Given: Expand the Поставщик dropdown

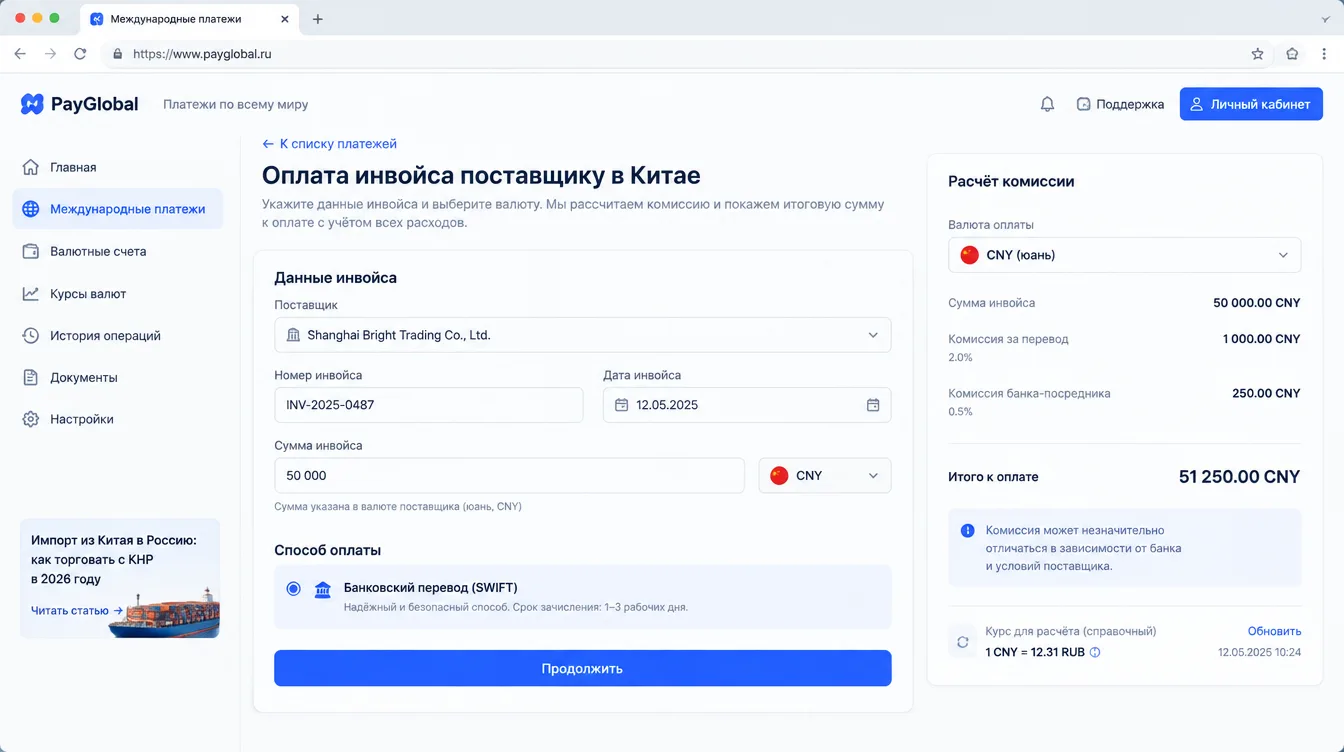Looking at the screenshot, I should pyautogui.click(x=582, y=335).
